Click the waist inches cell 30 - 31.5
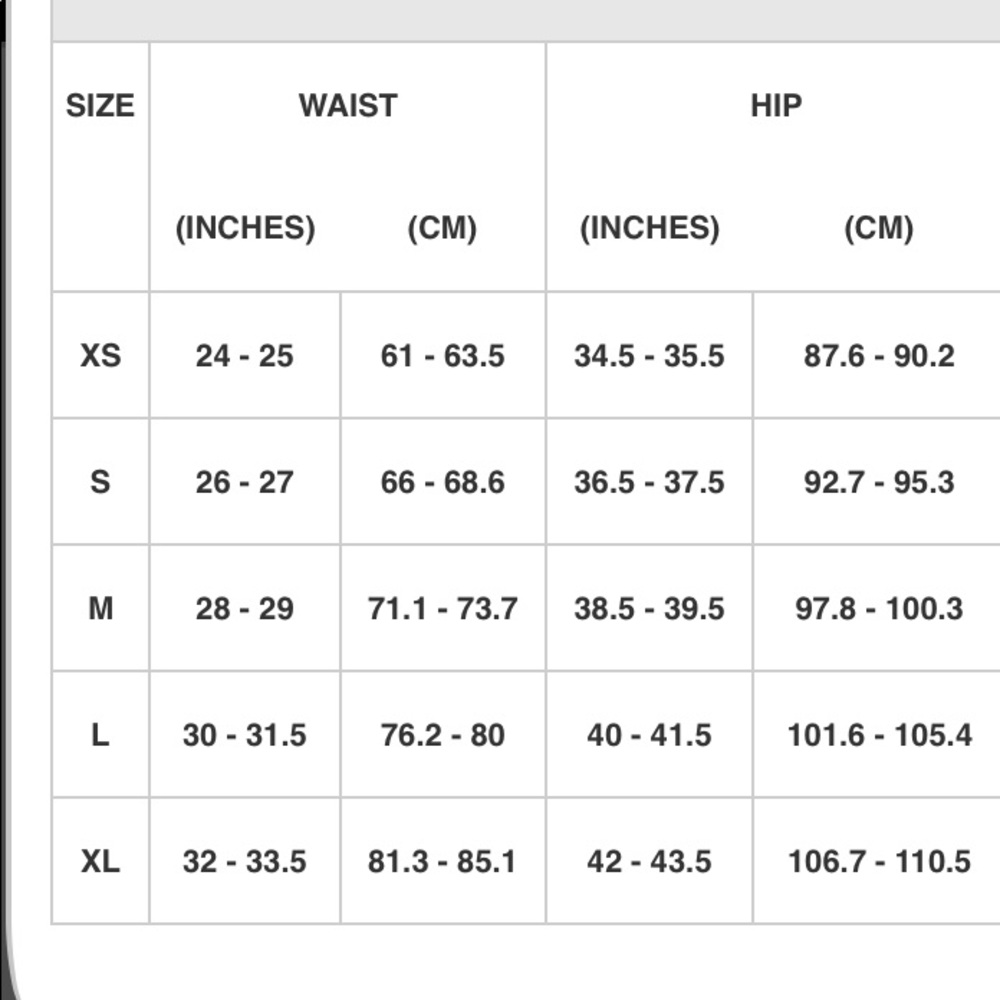1000x1000 pixels. click(244, 735)
